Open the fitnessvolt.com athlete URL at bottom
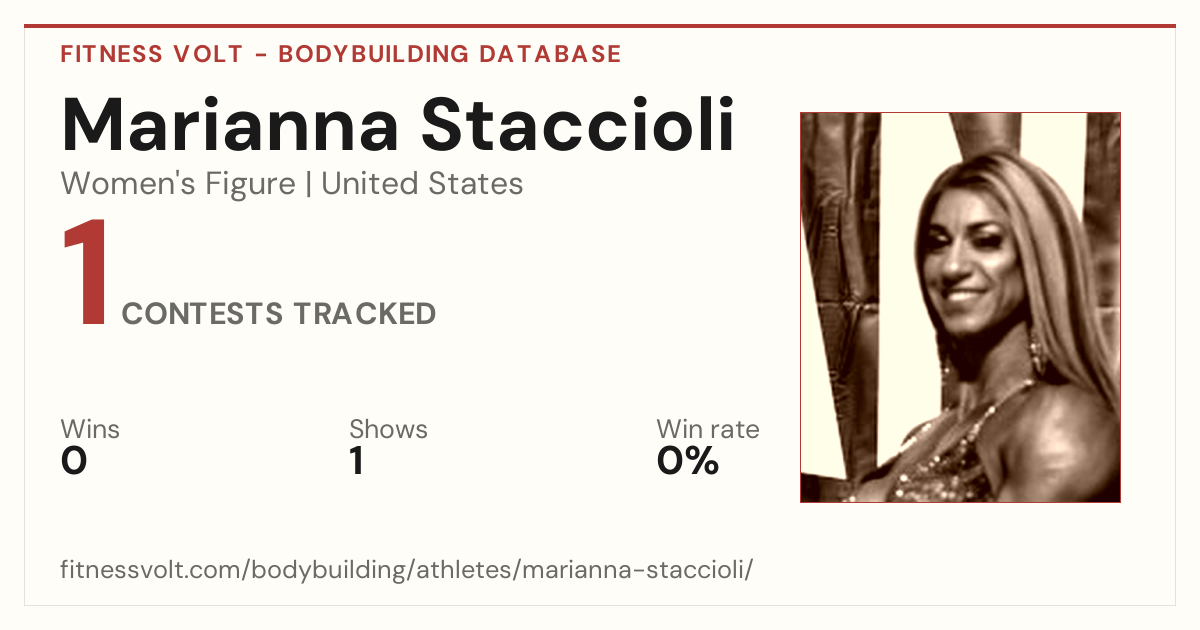Image resolution: width=1200 pixels, height=630 pixels. coord(407,570)
